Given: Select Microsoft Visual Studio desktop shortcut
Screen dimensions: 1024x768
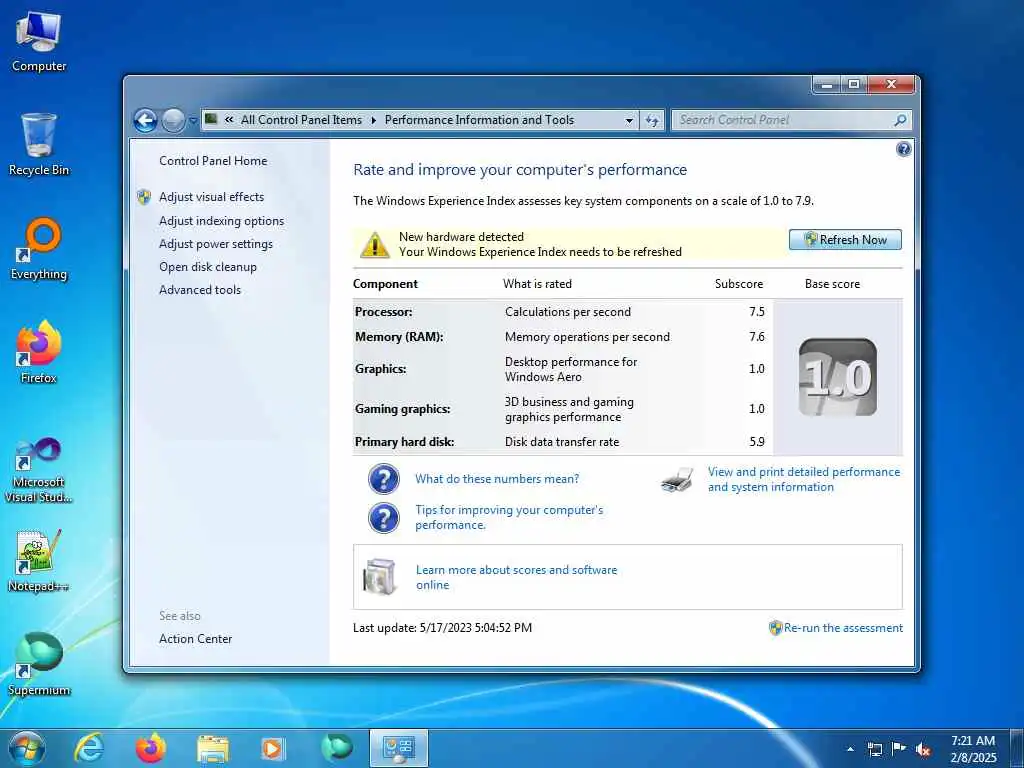Looking at the screenshot, I should coord(39,470).
